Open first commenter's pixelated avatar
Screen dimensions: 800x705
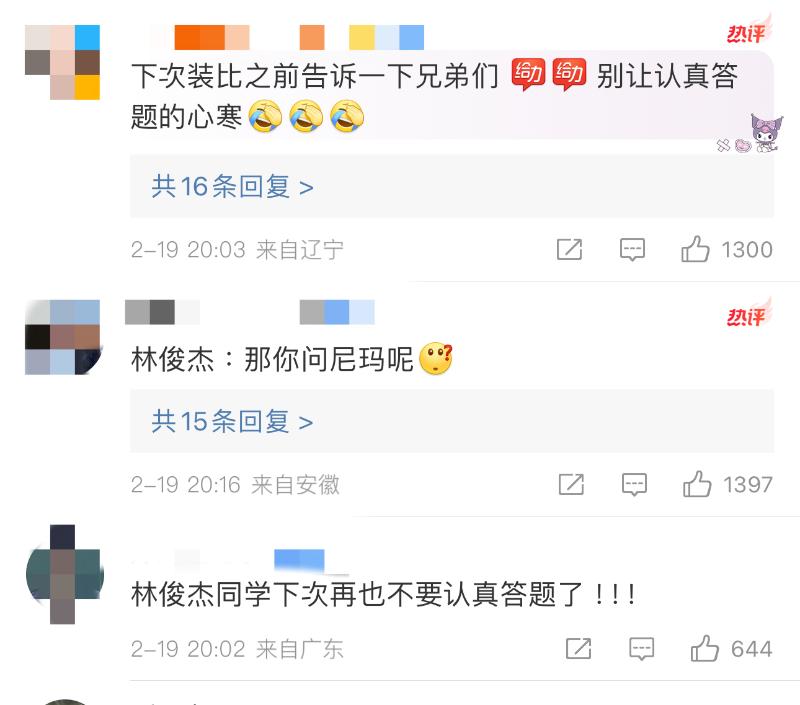tap(62, 62)
